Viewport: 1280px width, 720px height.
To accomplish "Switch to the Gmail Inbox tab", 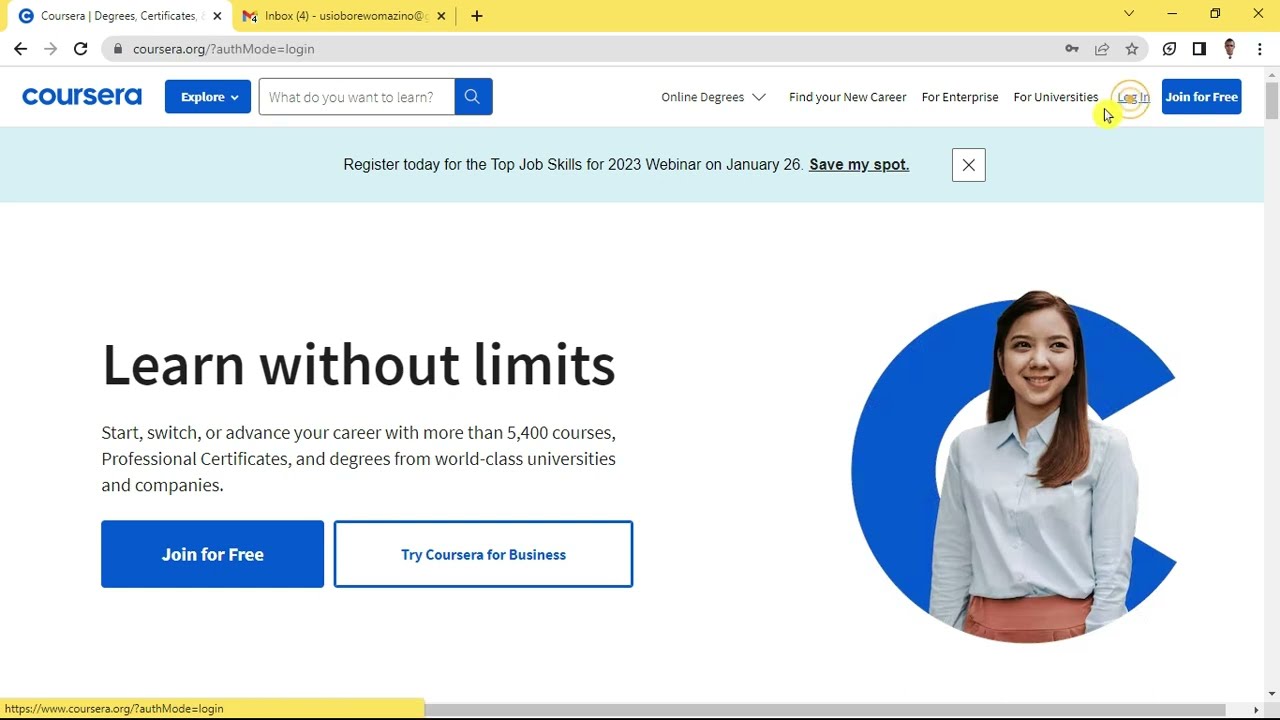I will coord(344,16).
